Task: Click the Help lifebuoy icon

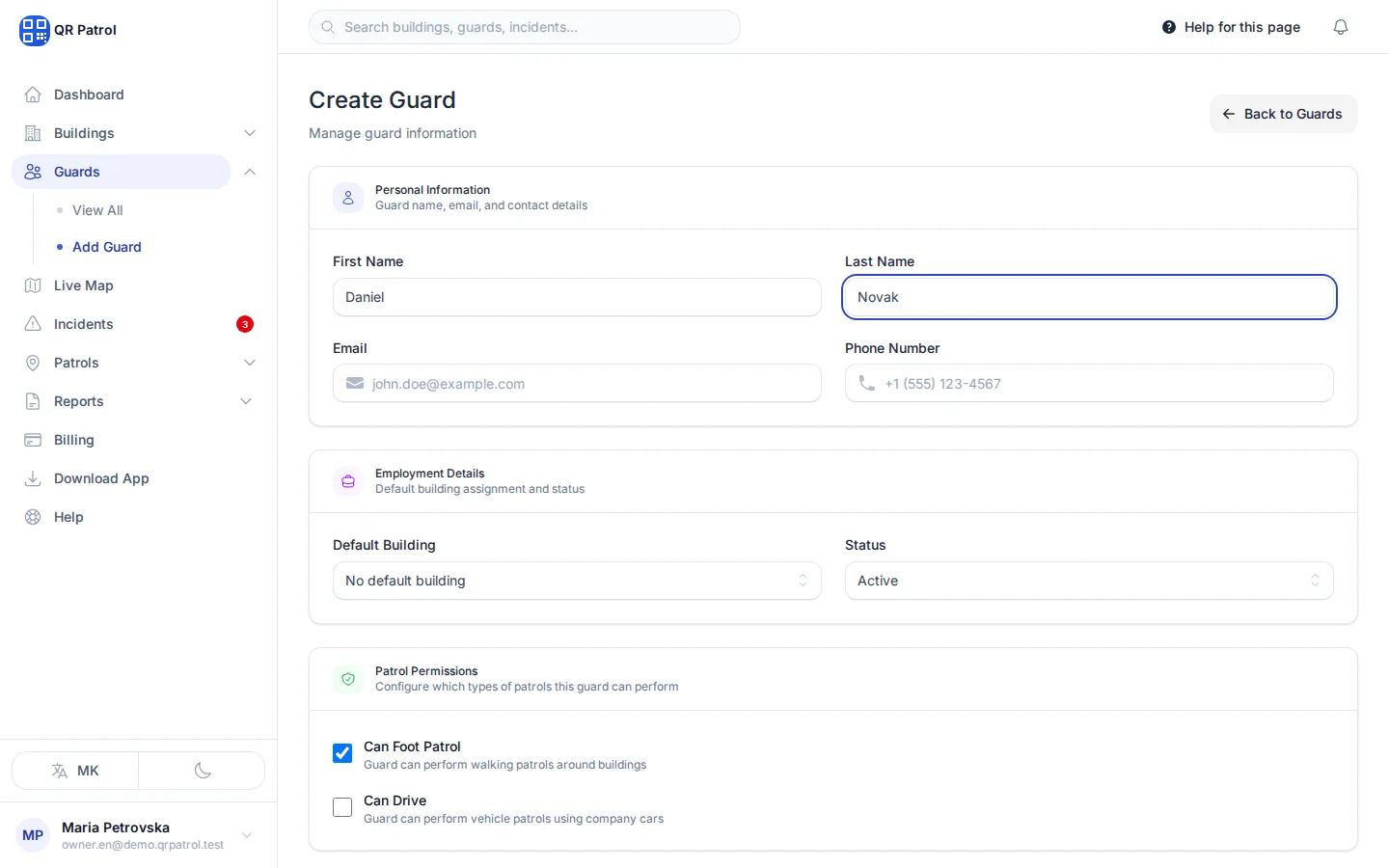Action: click(33, 517)
